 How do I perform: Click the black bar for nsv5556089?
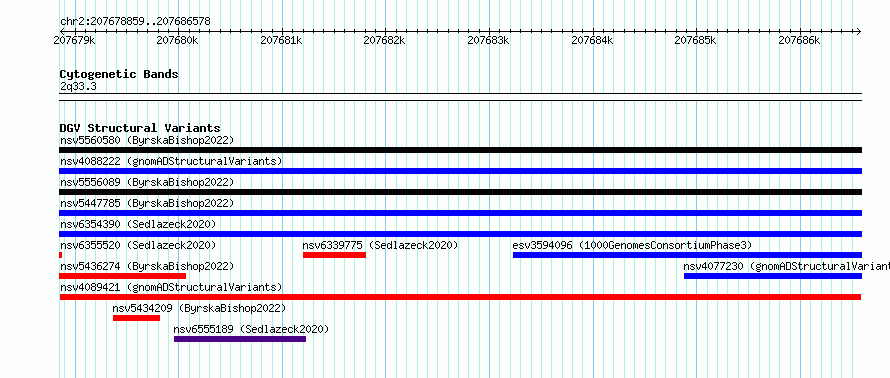(460, 192)
